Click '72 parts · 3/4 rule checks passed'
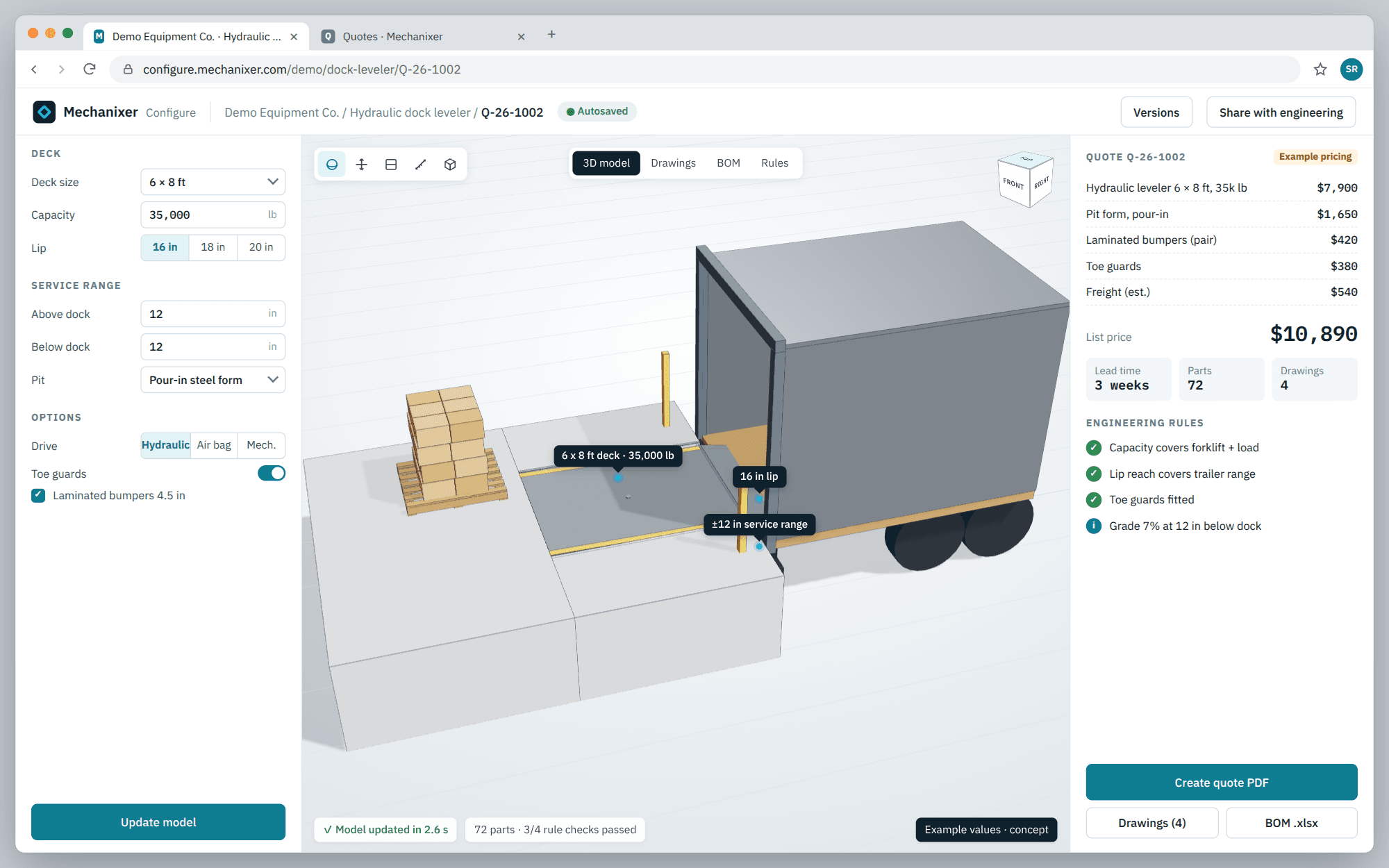 [555, 830]
